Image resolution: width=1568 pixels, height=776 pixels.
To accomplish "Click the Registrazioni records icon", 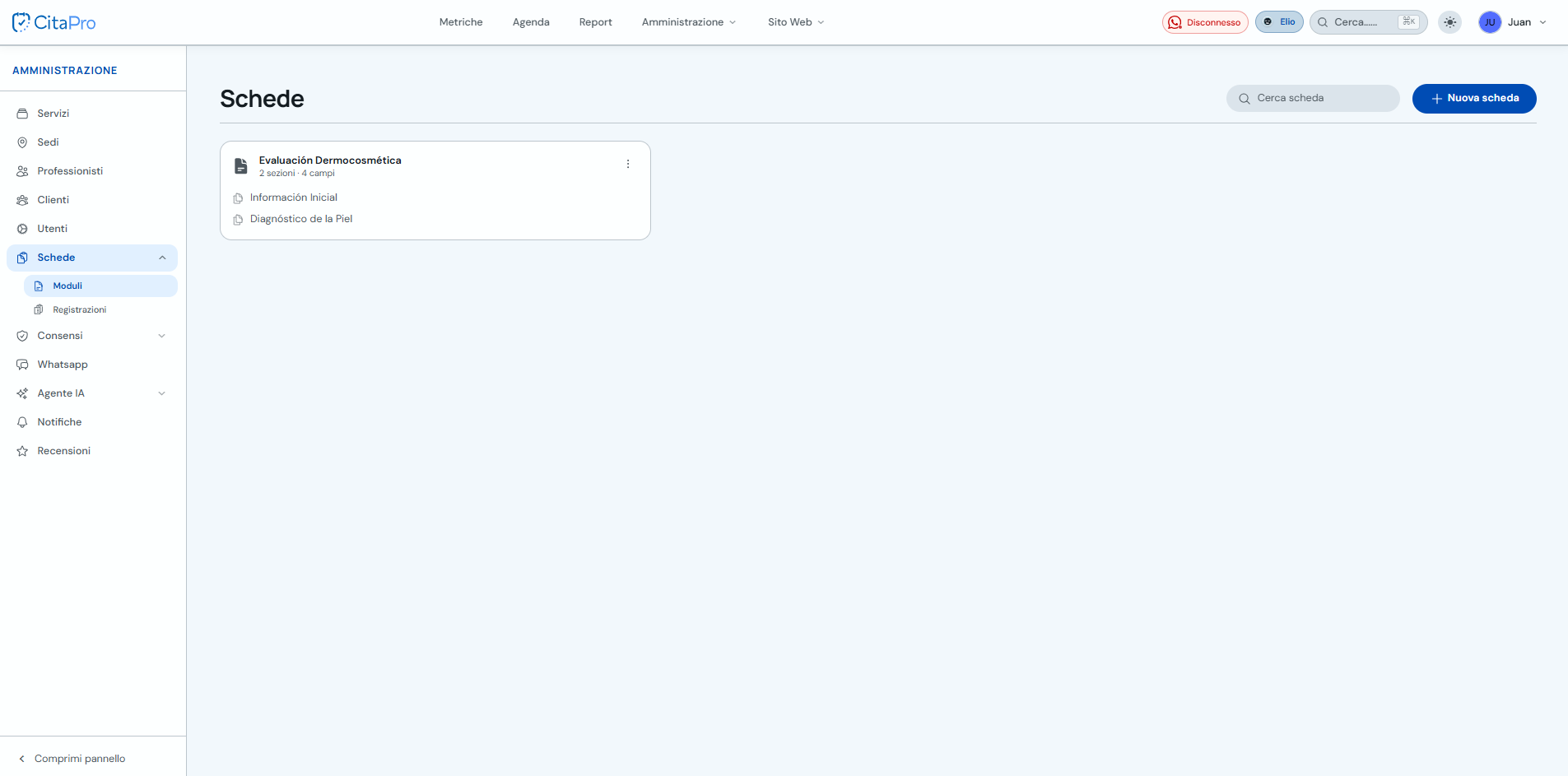I will [x=39, y=310].
